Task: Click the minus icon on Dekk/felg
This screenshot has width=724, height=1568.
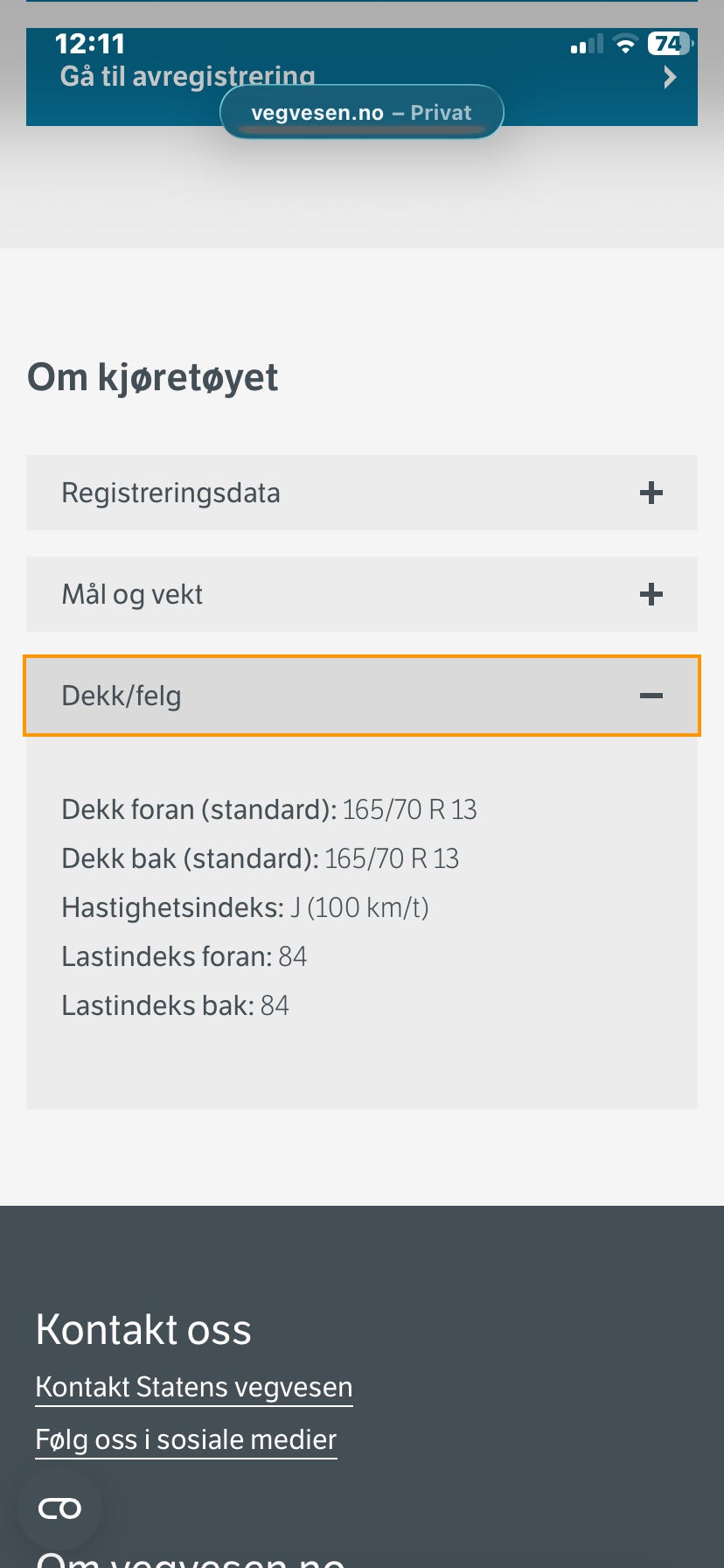Action: 651,696
